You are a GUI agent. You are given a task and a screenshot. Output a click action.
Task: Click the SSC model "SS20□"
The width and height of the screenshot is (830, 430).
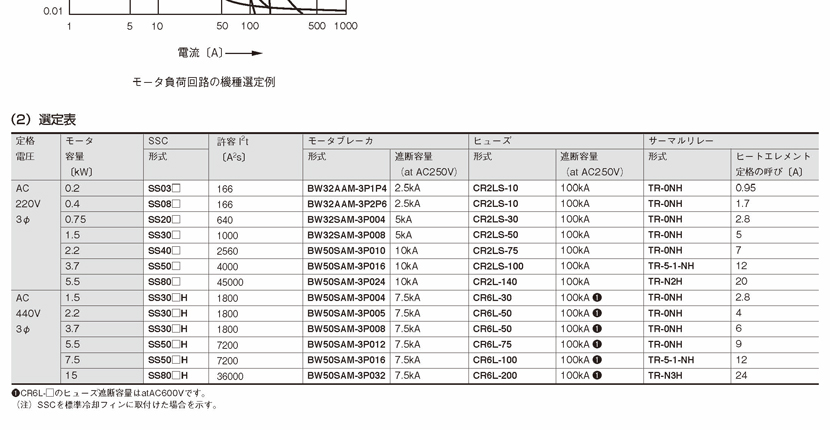(164, 219)
